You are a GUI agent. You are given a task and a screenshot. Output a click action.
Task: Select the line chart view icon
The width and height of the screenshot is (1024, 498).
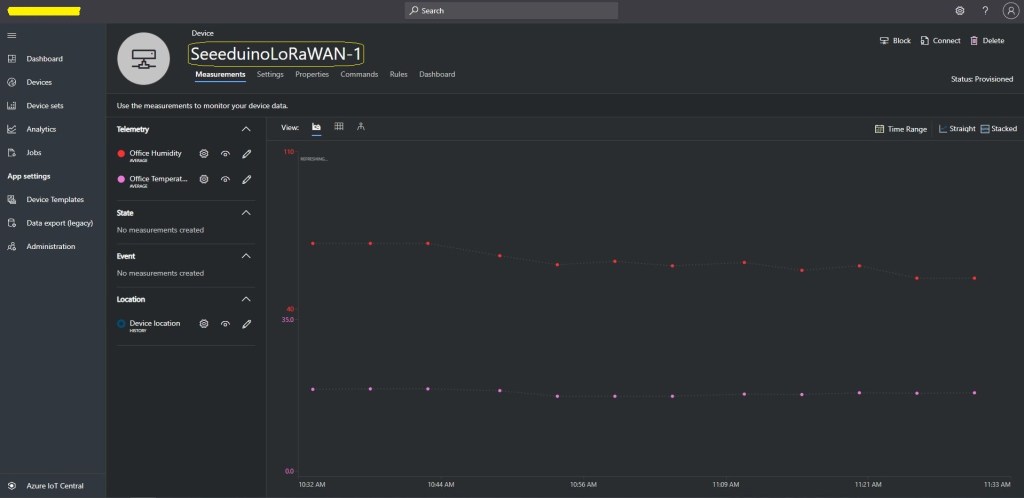(316, 127)
